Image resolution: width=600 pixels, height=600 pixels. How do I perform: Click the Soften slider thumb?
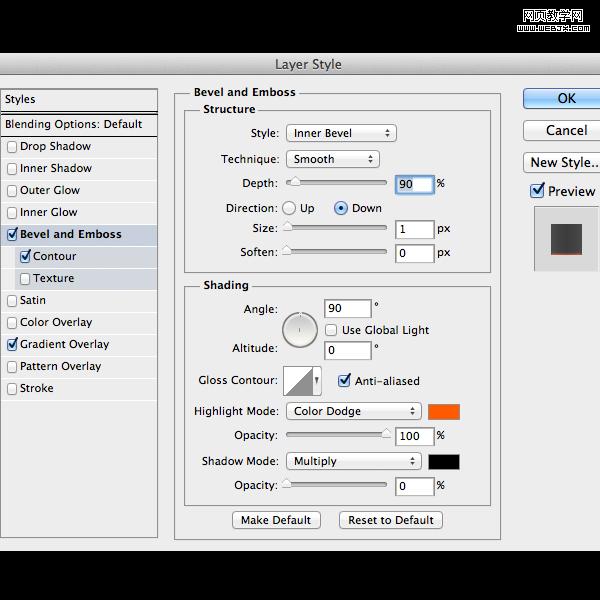pos(287,251)
